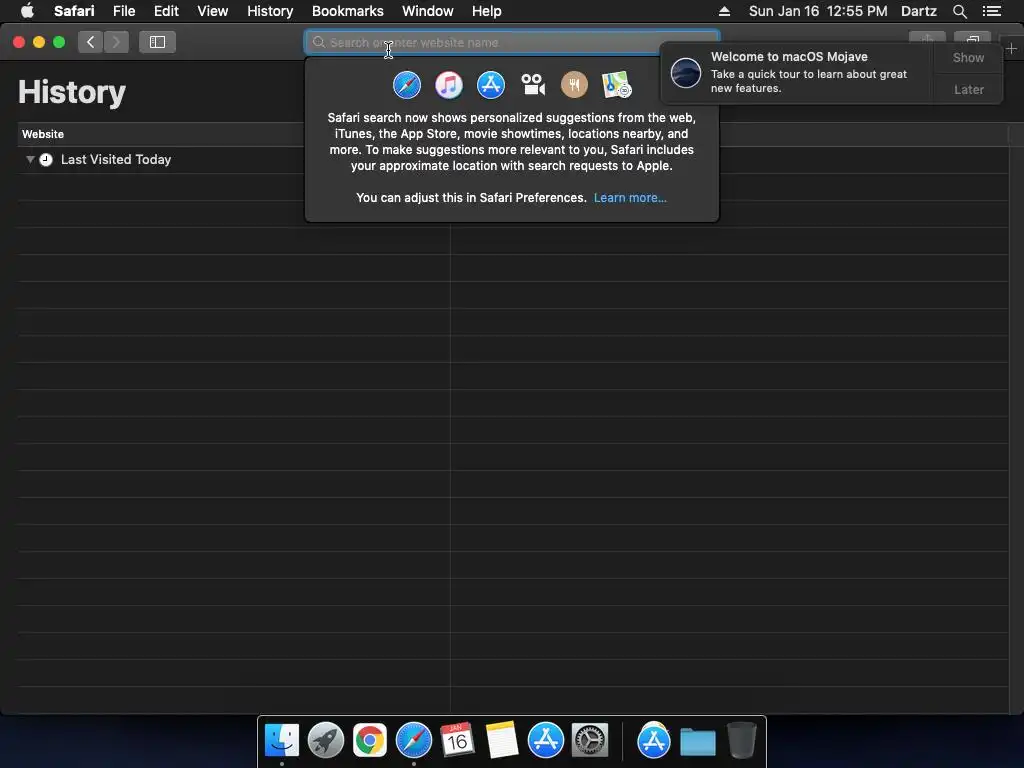Image resolution: width=1024 pixels, height=768 pixels.
Task: Click the fork and knife restaurant icon
Action: click(x=575, y=85)
